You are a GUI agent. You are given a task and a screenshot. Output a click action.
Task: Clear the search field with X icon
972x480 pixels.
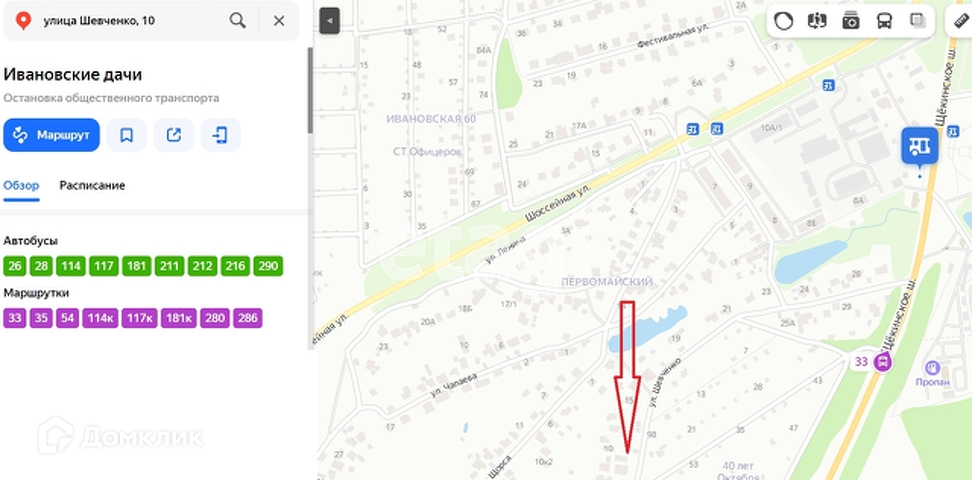pyautogui.click(x=279, y=20)
